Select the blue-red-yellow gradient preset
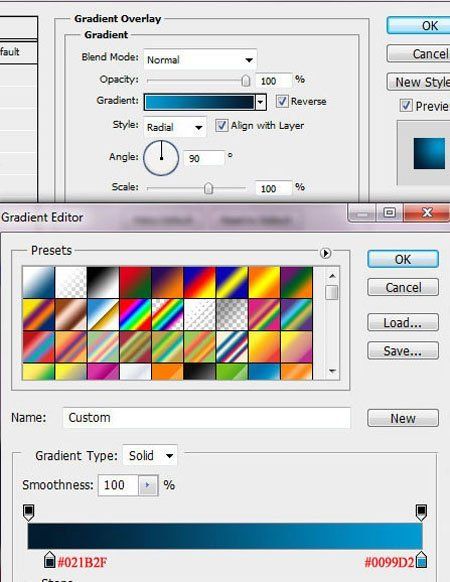450x582 pixels. (200, 282)
